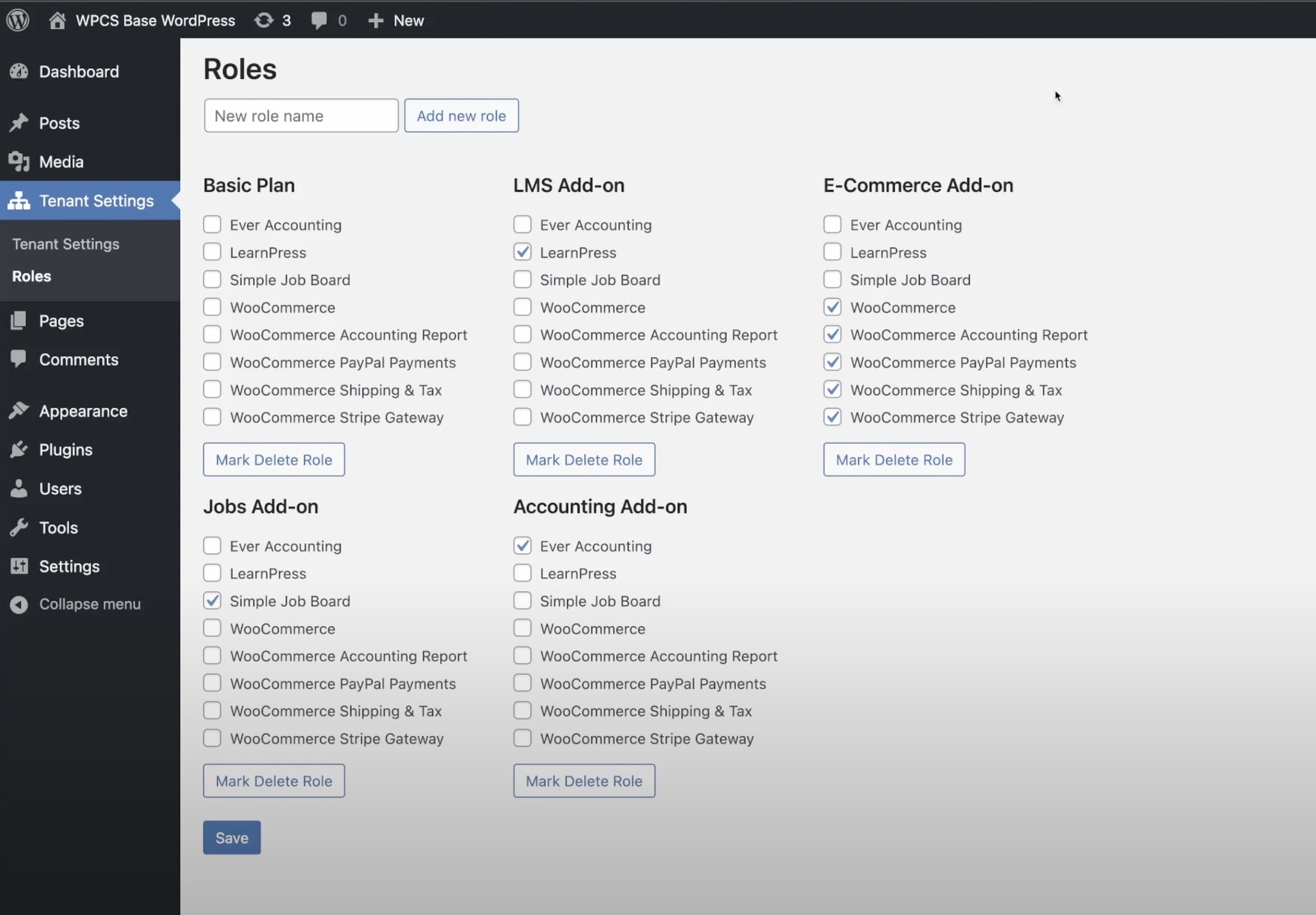Click the Add new role button
Screen dimensions: 1316x915
(461, 116)
